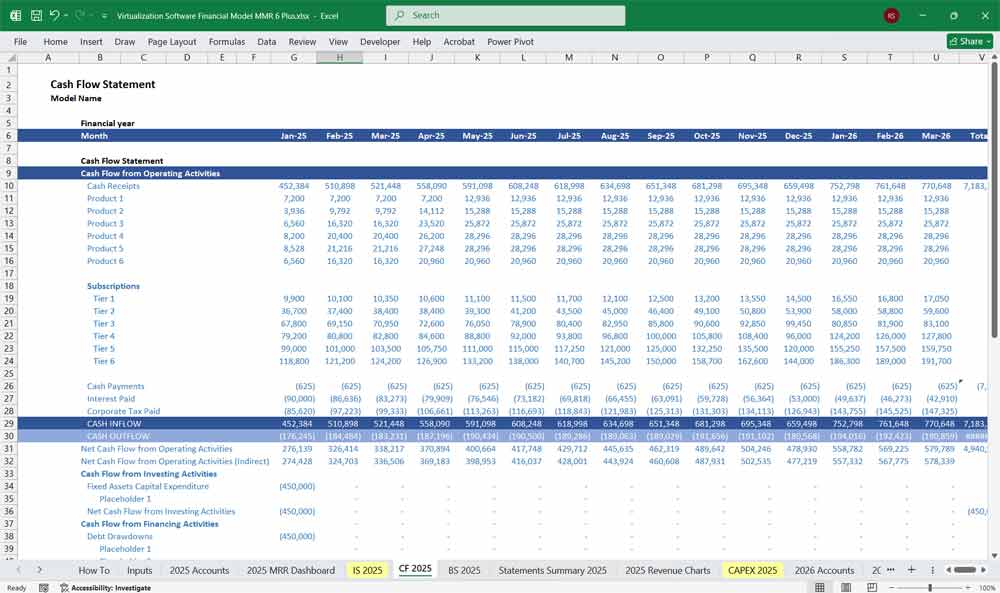Select column G header
1000x593 pixels.
point(293,57)
